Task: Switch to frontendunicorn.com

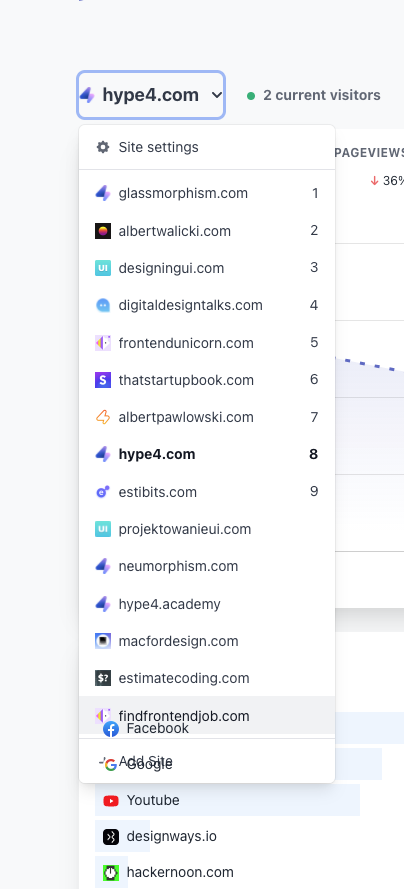Action: pos(207,342)
